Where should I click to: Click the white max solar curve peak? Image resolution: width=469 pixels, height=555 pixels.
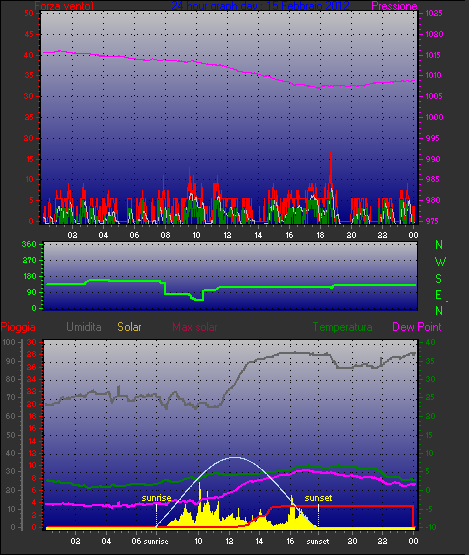pos(234,457)
